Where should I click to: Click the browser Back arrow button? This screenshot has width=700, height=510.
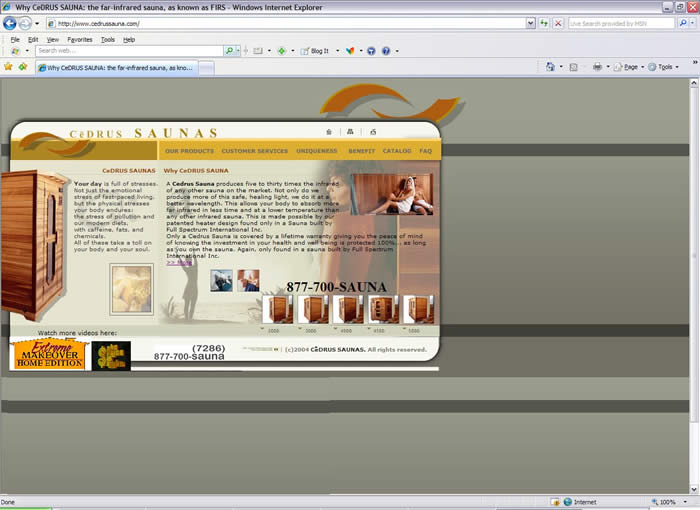(9, 23)
